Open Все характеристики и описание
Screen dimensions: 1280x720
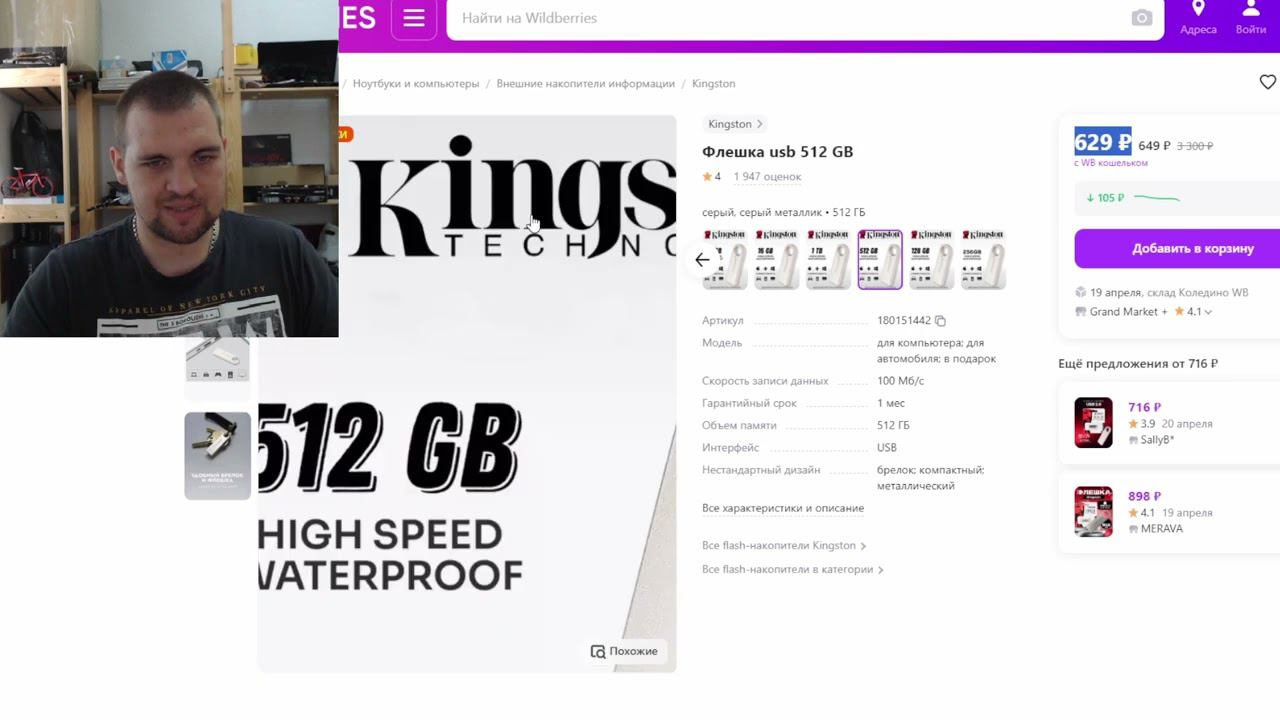(x=783, y=508)
